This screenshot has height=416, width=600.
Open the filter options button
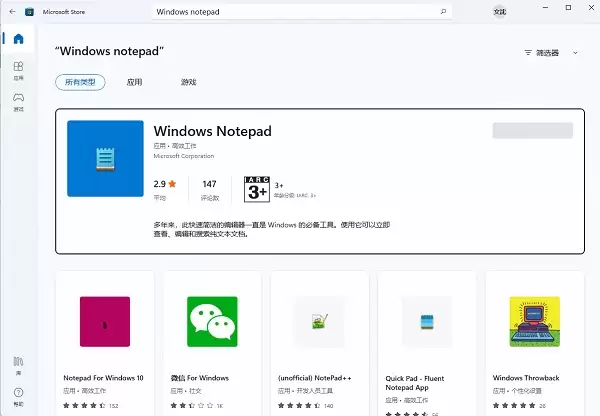(x=541, y=53)
